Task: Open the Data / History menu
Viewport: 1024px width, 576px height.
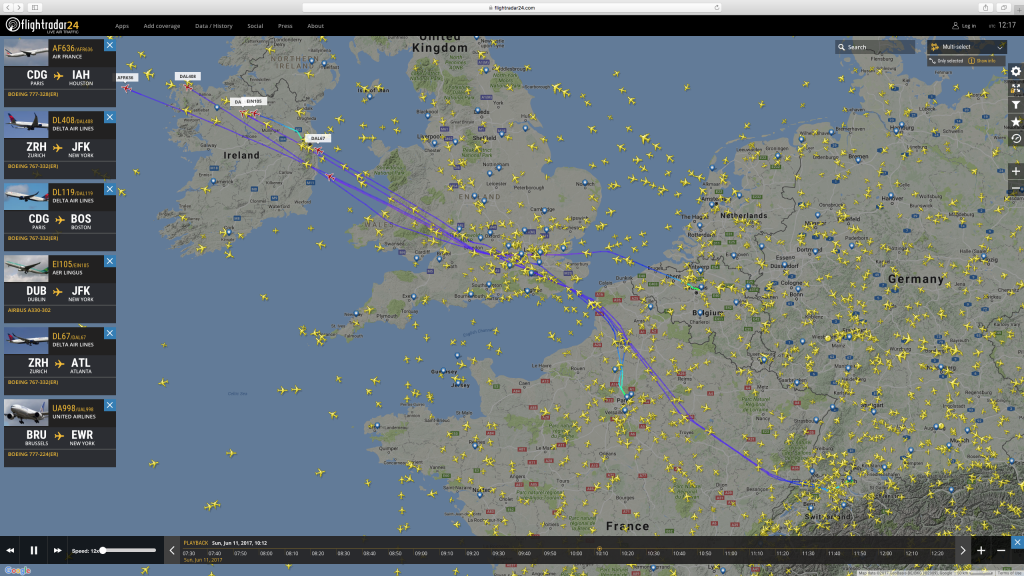Action: tap(214, 26)
